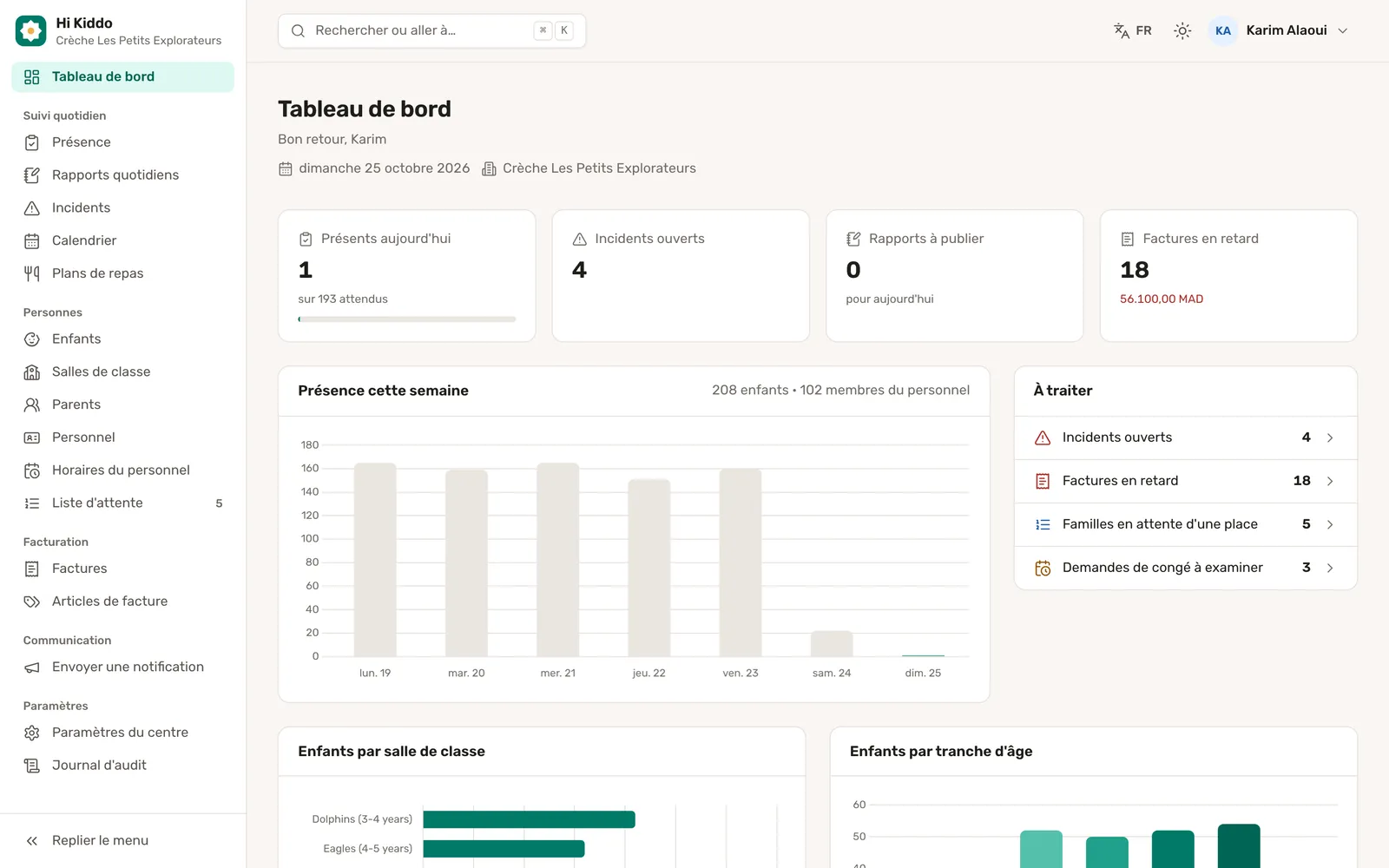Go to Rapports quotidiens in the sidebar
The width and height of the screenshot is (1389, 868).
click(x=122, y=174)
